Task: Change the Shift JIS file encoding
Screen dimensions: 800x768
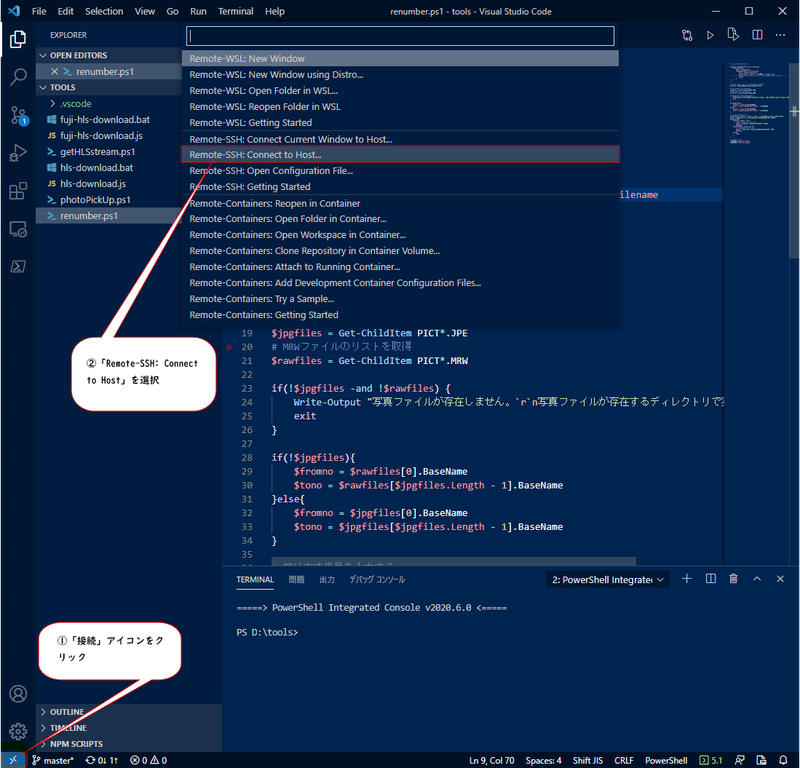Action: coord(588,760)
